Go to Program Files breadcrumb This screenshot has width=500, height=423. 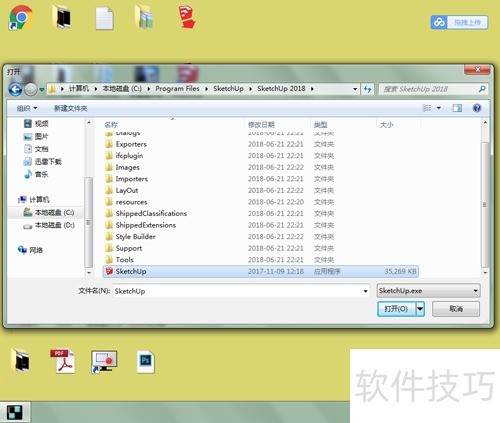(x=177, y=89)
